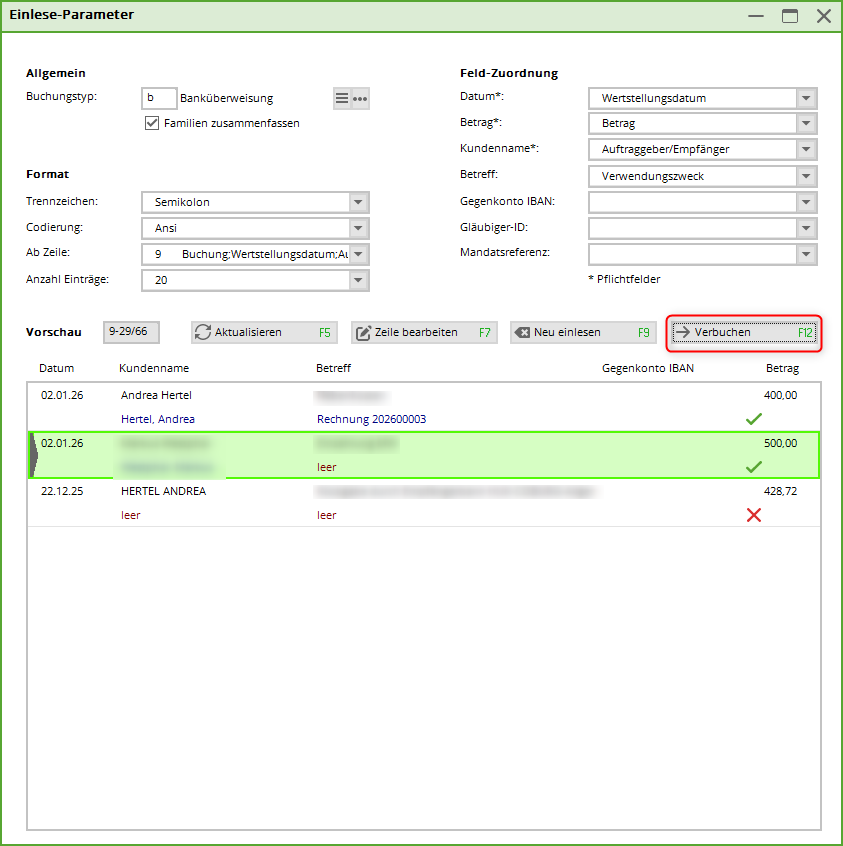This screenshot has width=843, height=846.
Task: Expand the Trennzeichen dropdown
Action: pyautogui.click(x=359, y=202)
